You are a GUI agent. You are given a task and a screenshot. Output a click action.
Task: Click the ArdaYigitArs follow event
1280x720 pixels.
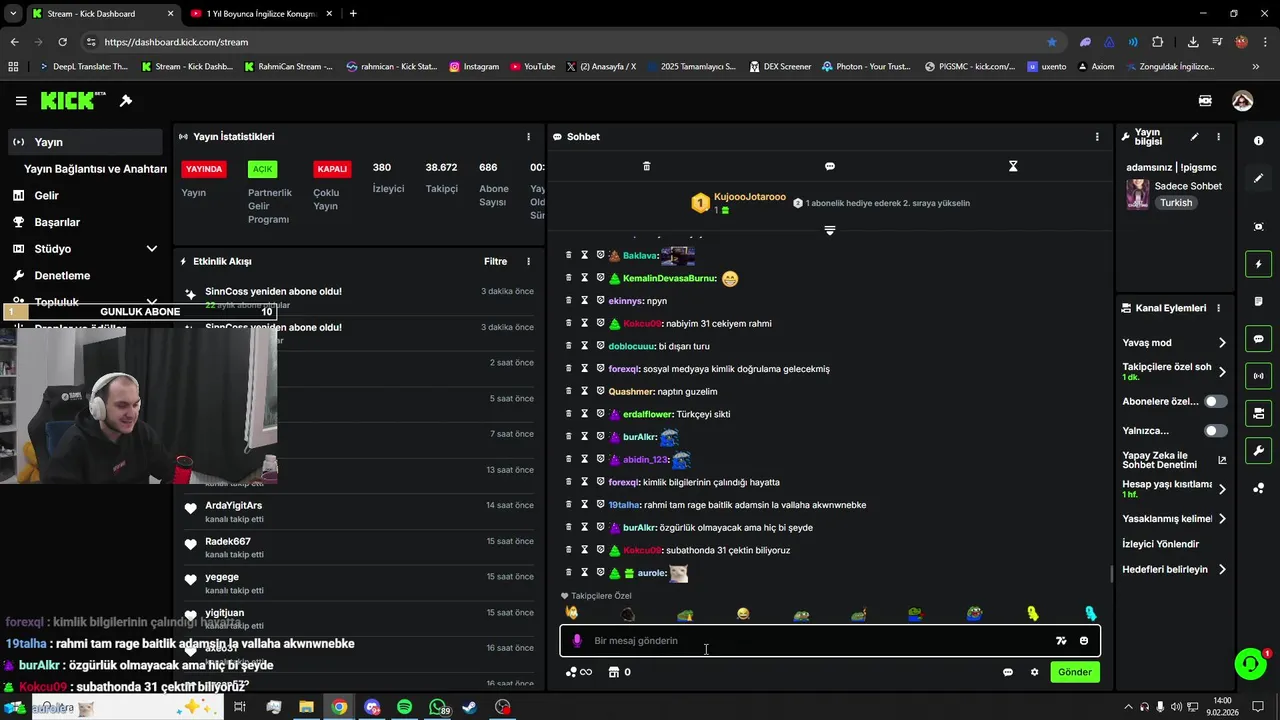(360, 512)
